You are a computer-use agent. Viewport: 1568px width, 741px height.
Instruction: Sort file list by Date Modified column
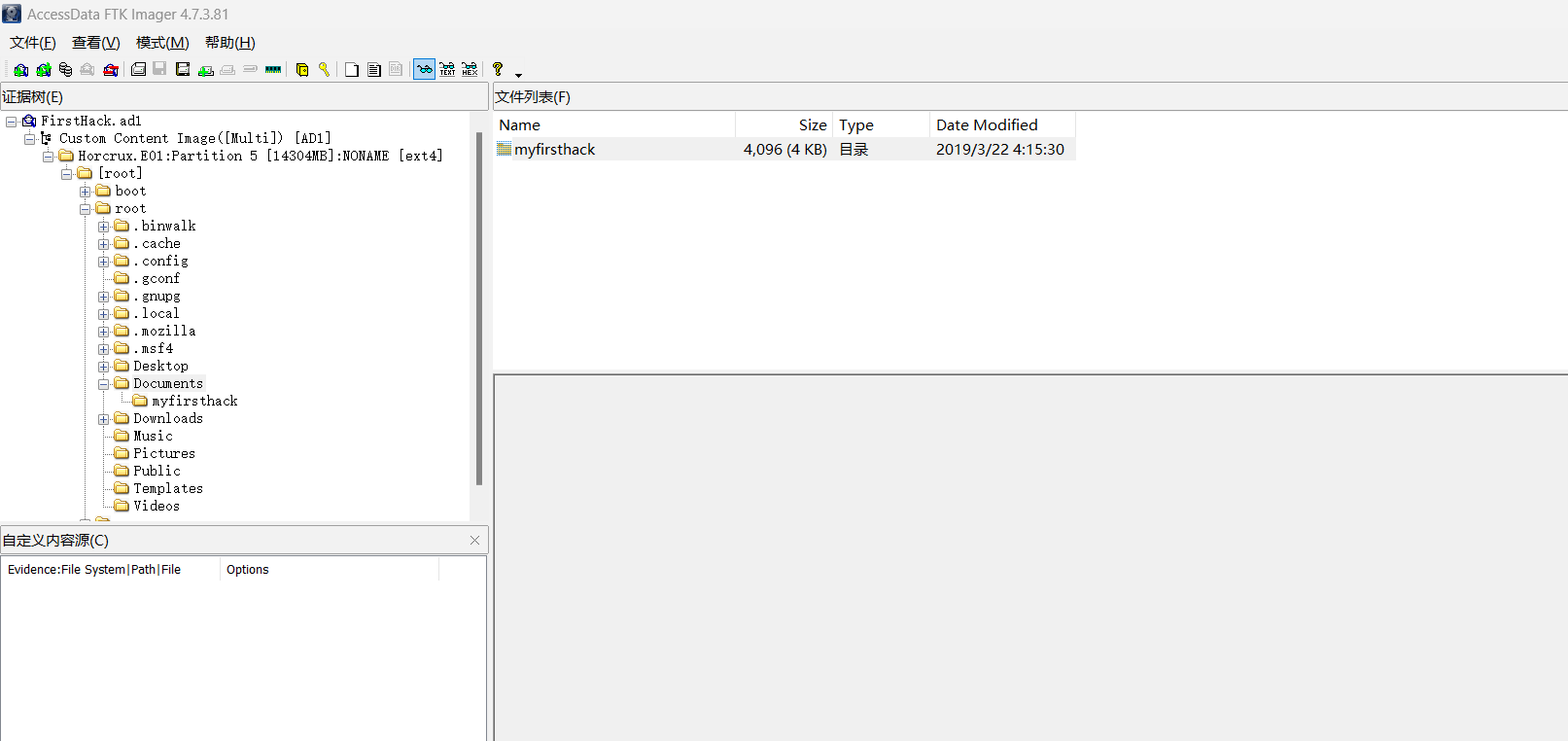point(1002,124)
